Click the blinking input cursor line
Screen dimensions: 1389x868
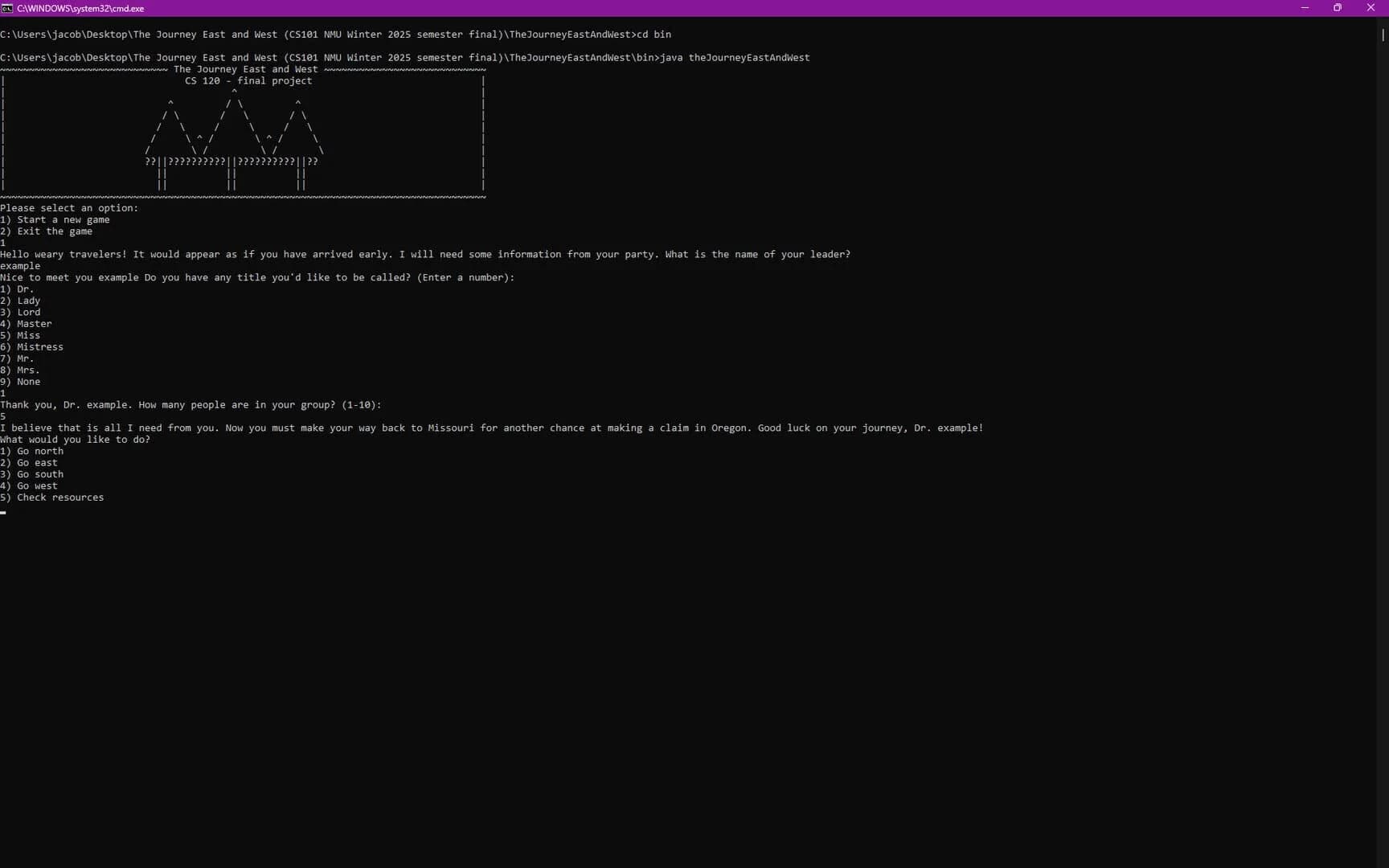tap(3, 511)
